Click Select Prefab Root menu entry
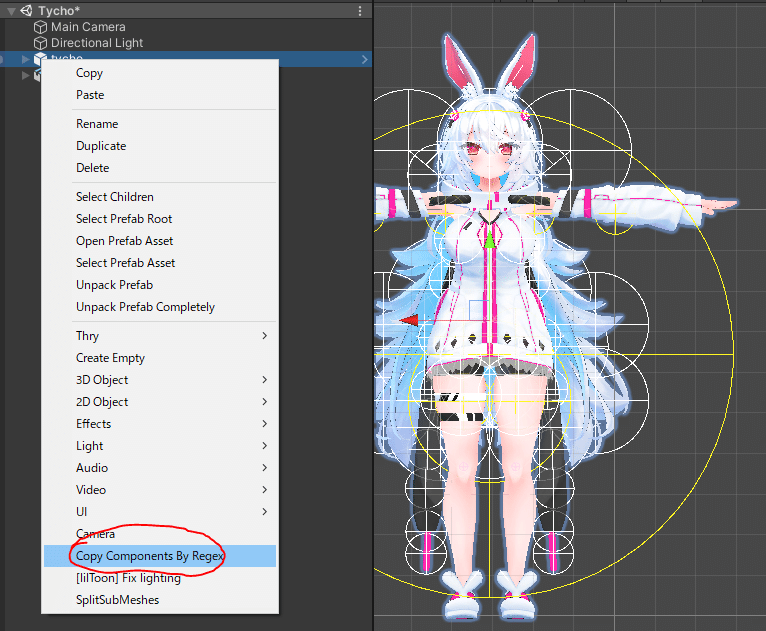This screenshot has height=631, width=766. click(160, 219)
